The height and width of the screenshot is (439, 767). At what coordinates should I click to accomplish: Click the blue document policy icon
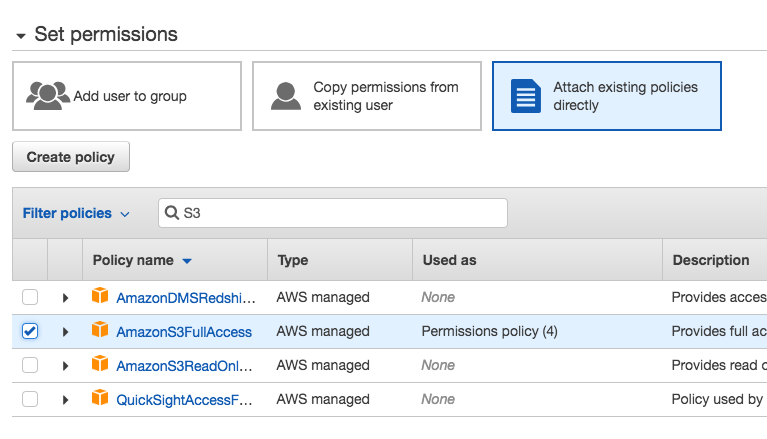(x=526, y=96)
